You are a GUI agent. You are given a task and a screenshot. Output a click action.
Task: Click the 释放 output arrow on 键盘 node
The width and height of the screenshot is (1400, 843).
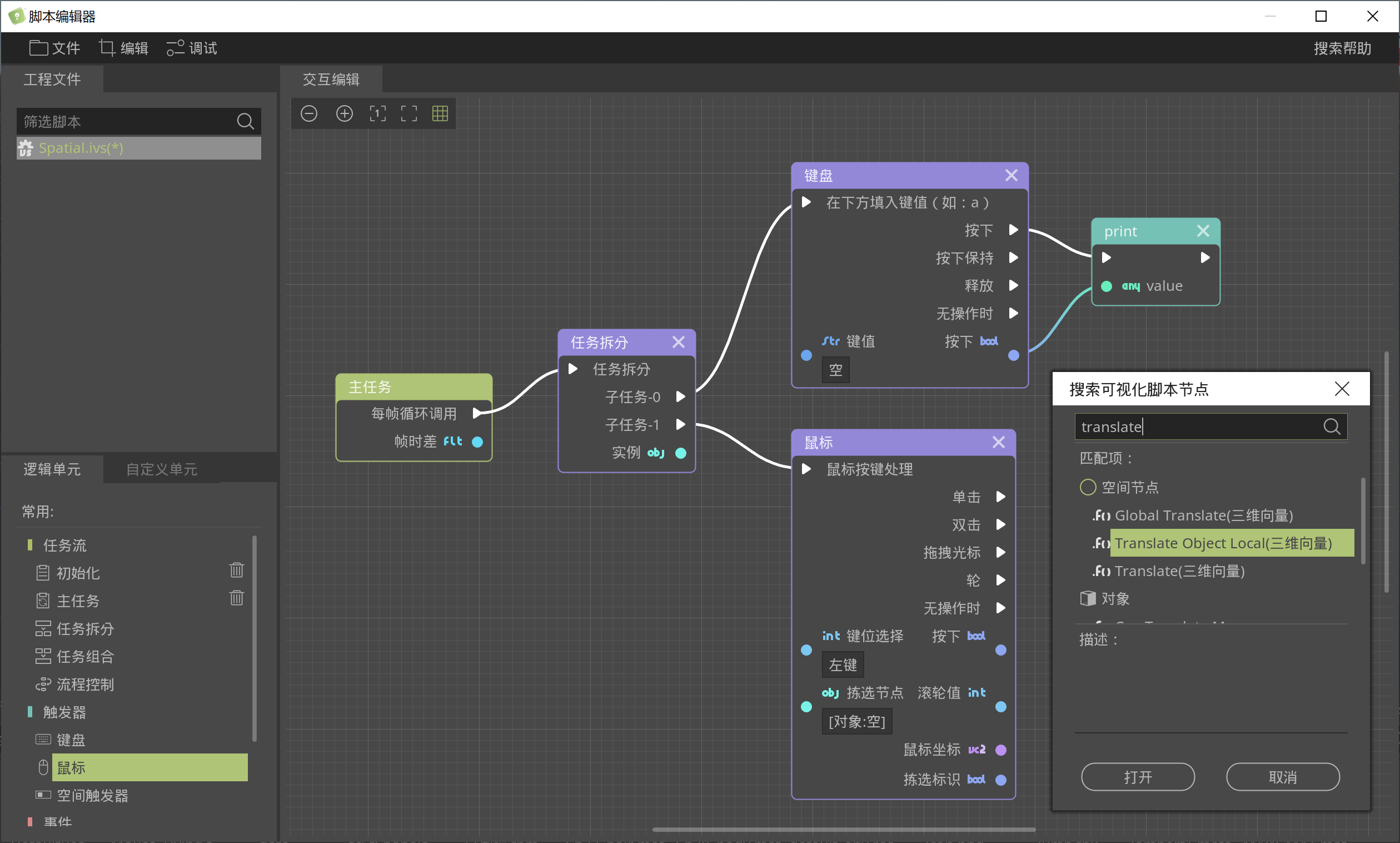coord(1013,285)
